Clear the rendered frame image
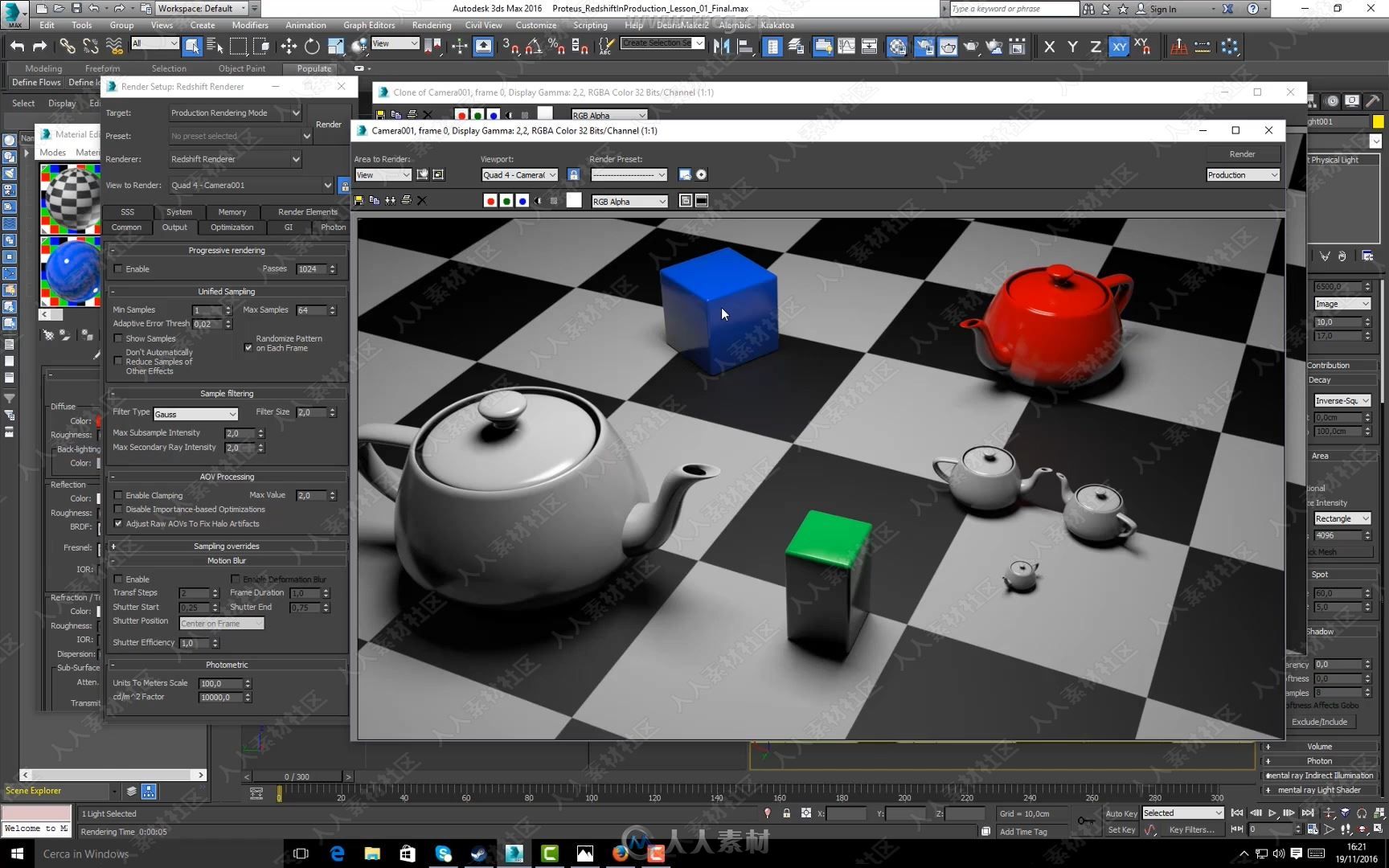 [422, 200]
